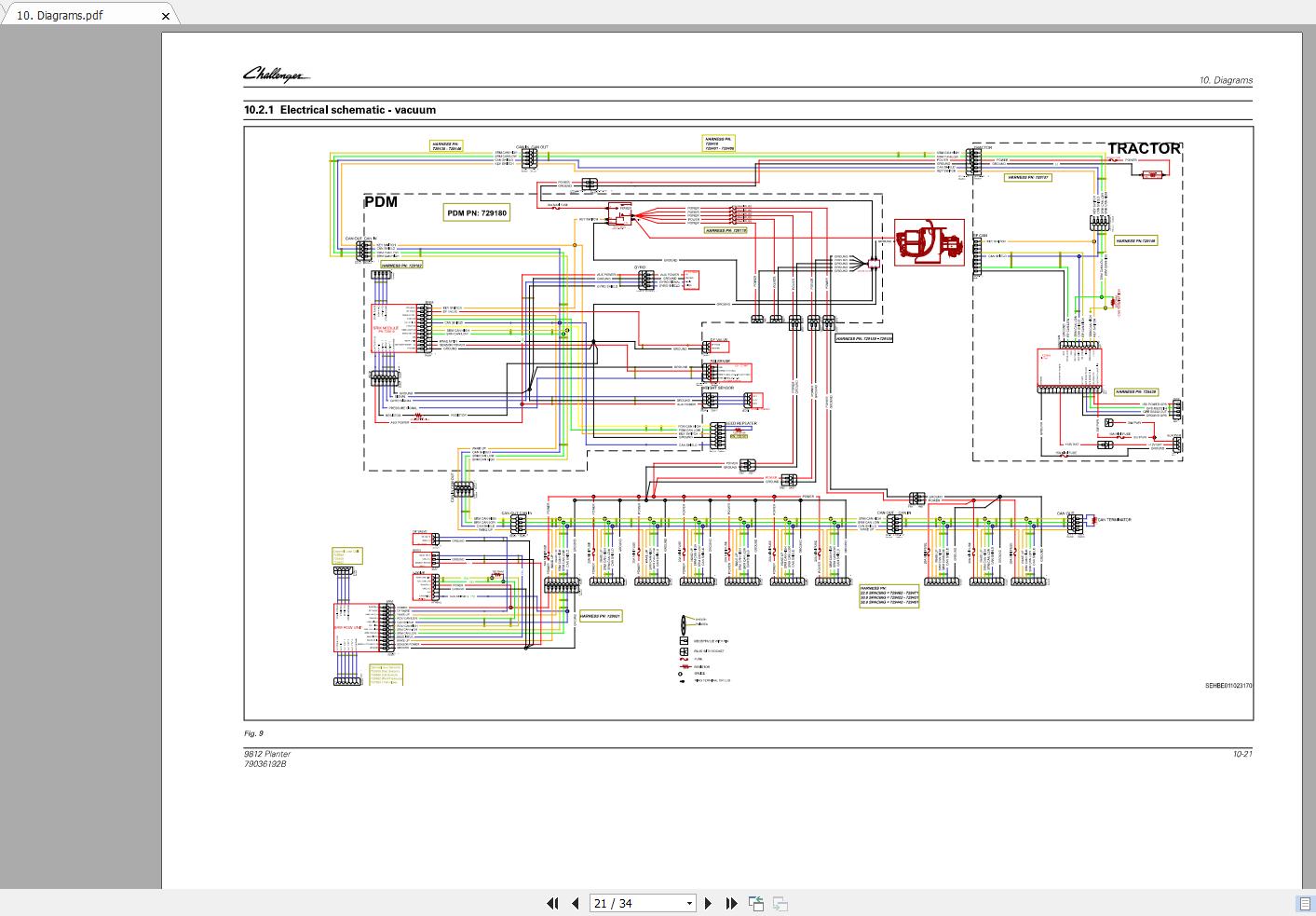The width and height of the screenshot is (1316, 916).
Task: Click the next page arrow icon
Action: pos(709,903)
